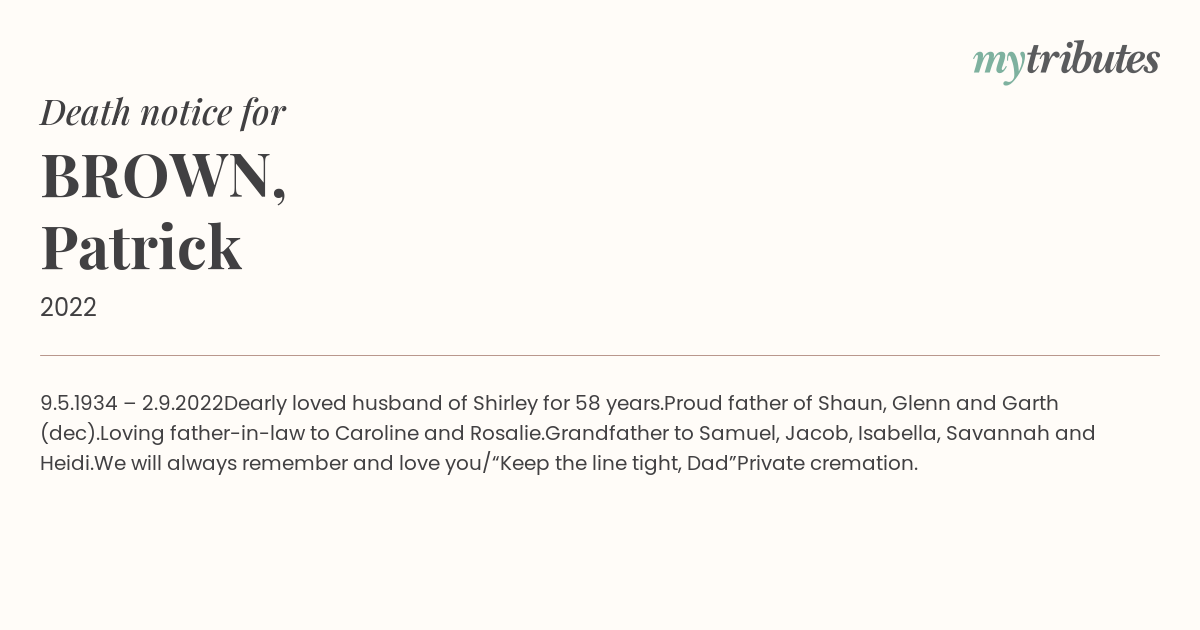Click the name Heidi in notice
The width and height of the screenshot is (1200, 630).
pyautogui.click(x=66, y=464)
